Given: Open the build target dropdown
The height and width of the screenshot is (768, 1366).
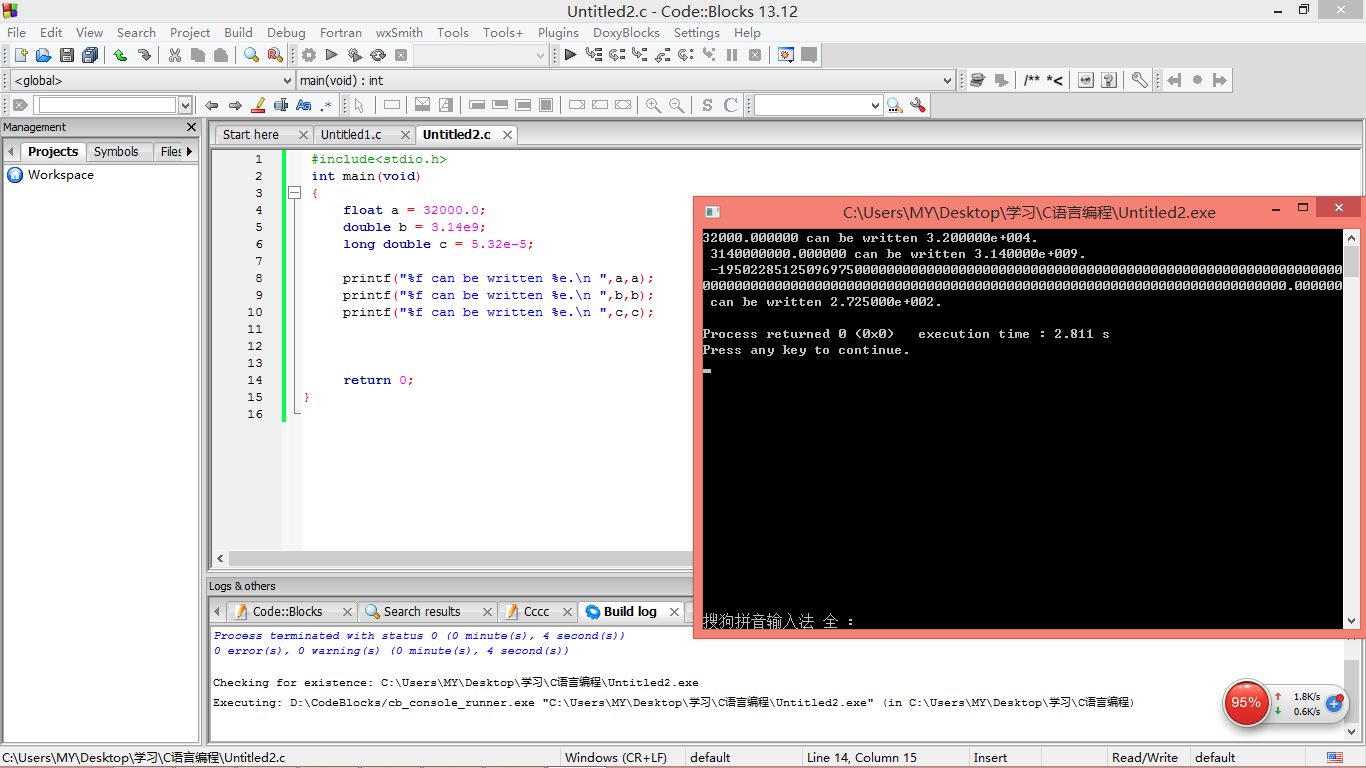Looking at the screenshot, I should point(540,56).
